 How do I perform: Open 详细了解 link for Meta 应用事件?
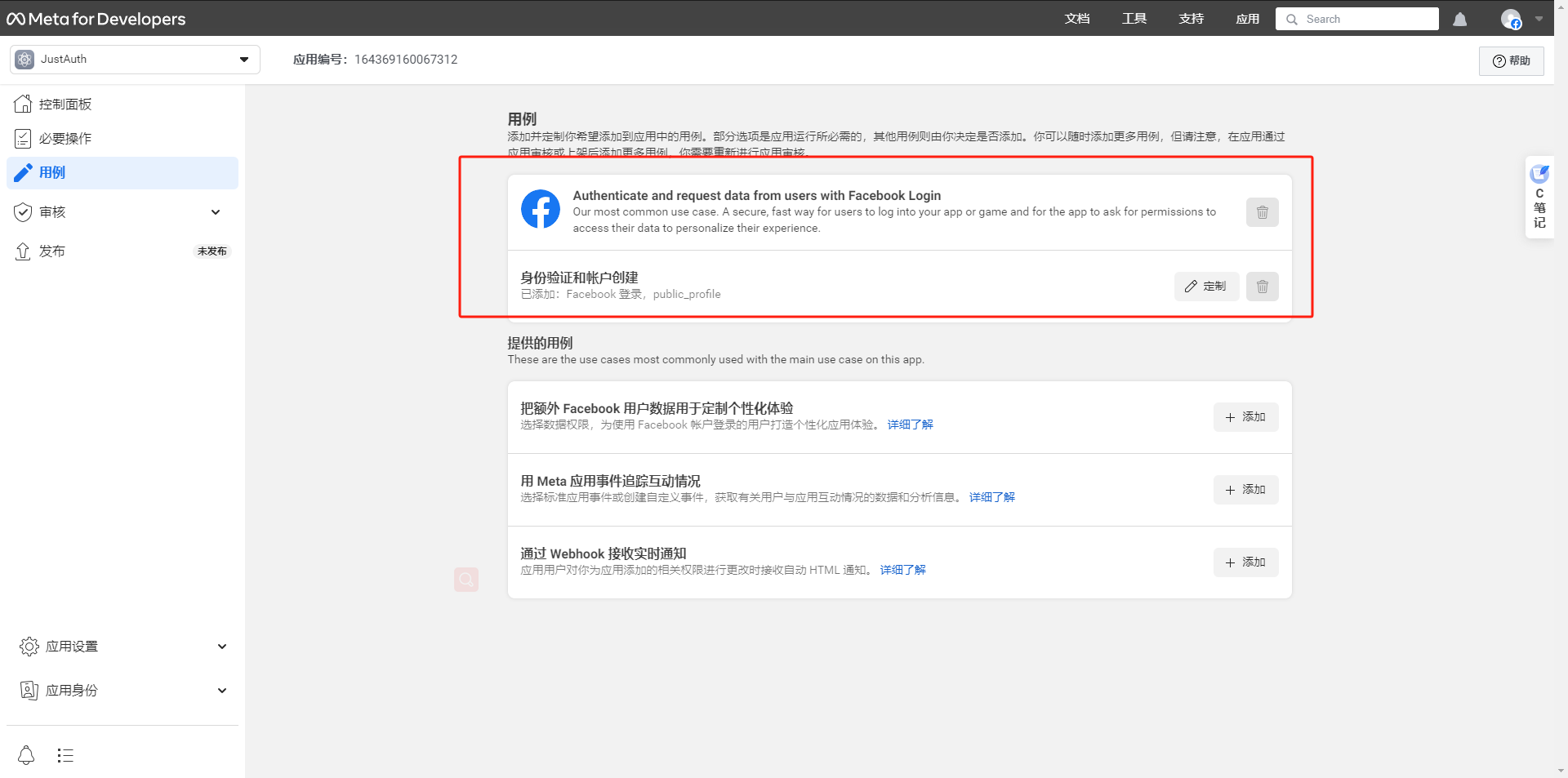click(x=992, y=497)
